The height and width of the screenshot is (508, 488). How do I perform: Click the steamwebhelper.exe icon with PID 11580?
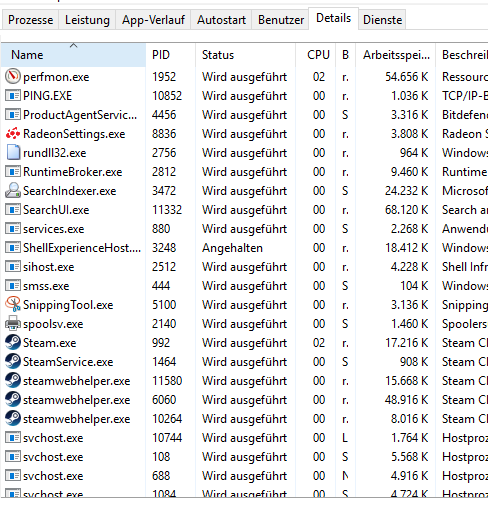[13, 380]
